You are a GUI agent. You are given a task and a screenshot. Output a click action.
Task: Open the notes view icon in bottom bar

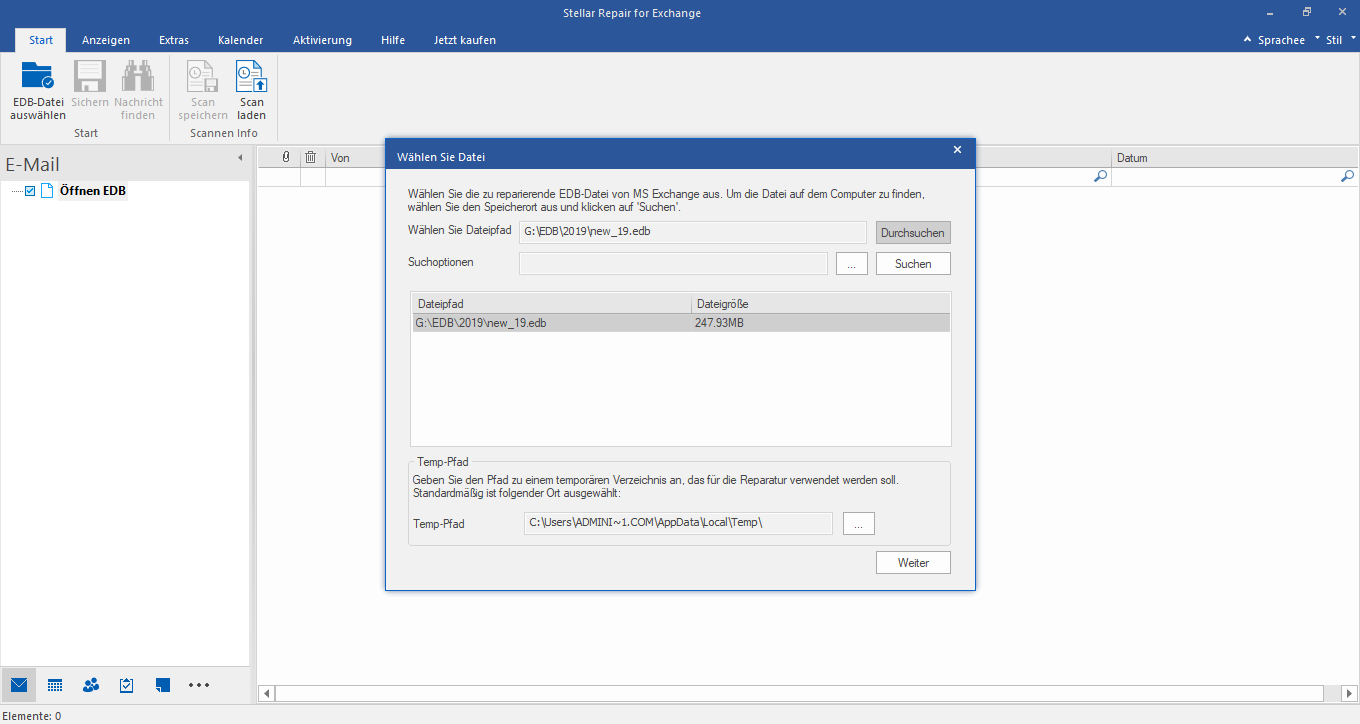(163, 685)
